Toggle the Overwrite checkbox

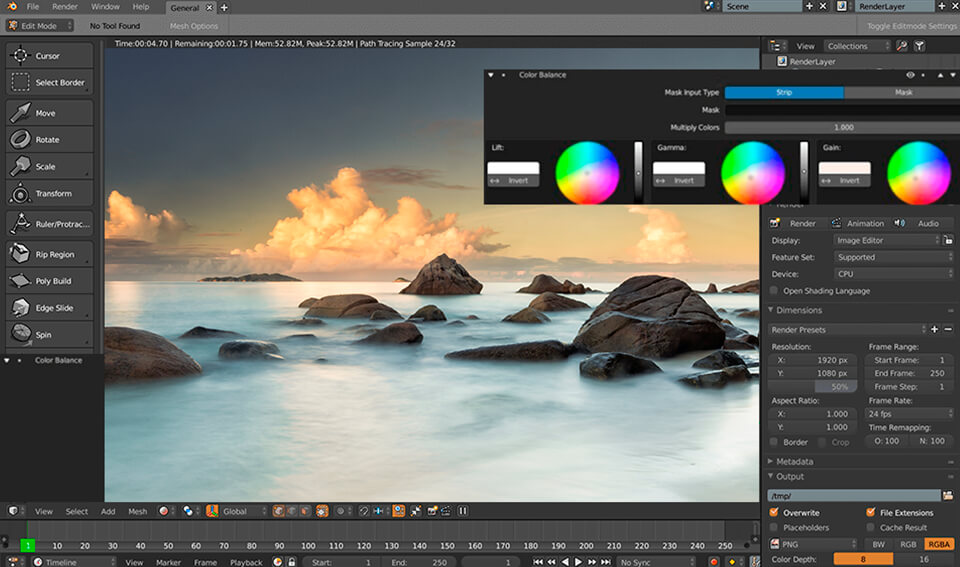coord(774,512)
